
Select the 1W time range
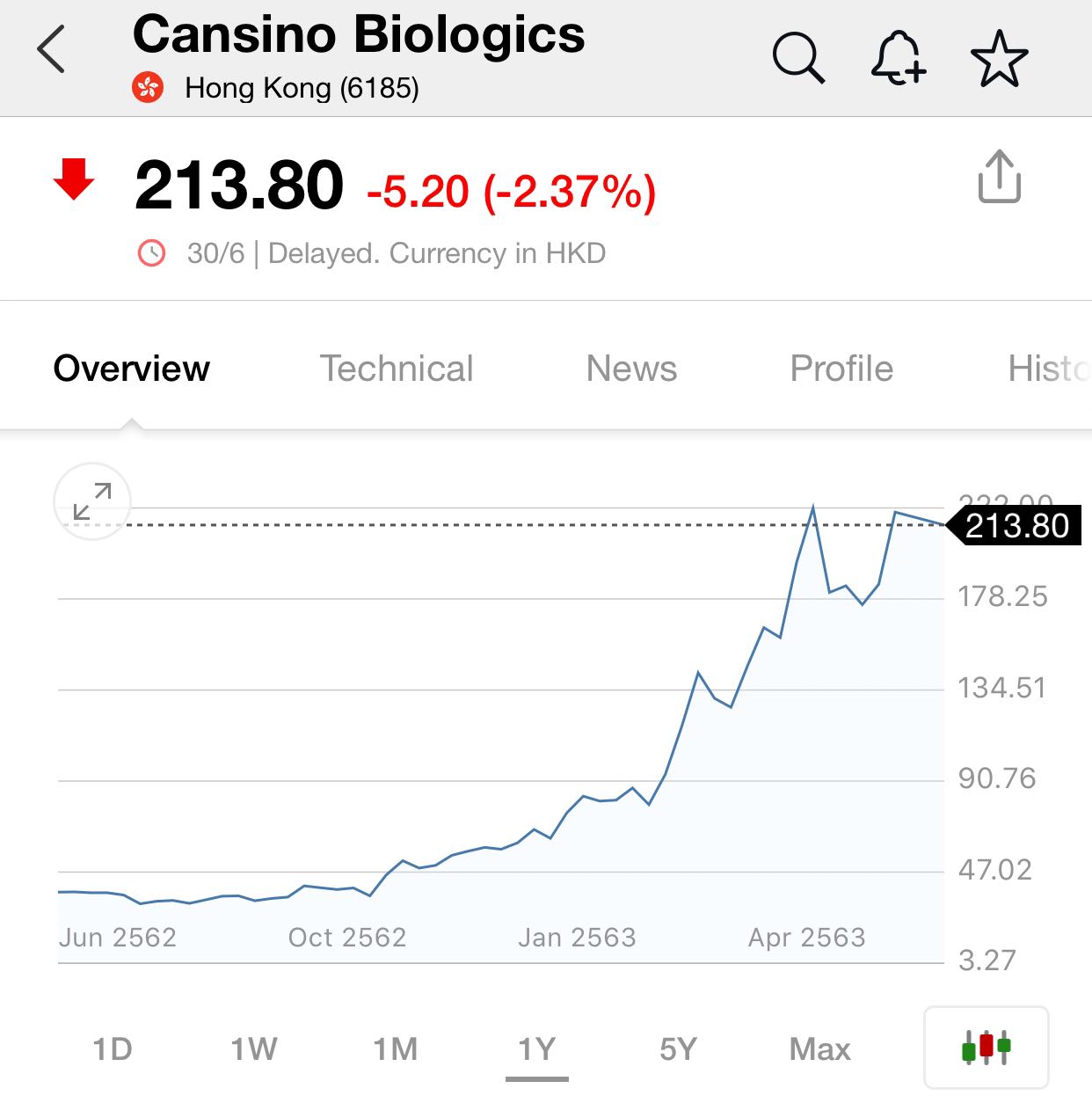coord(253,1048)
